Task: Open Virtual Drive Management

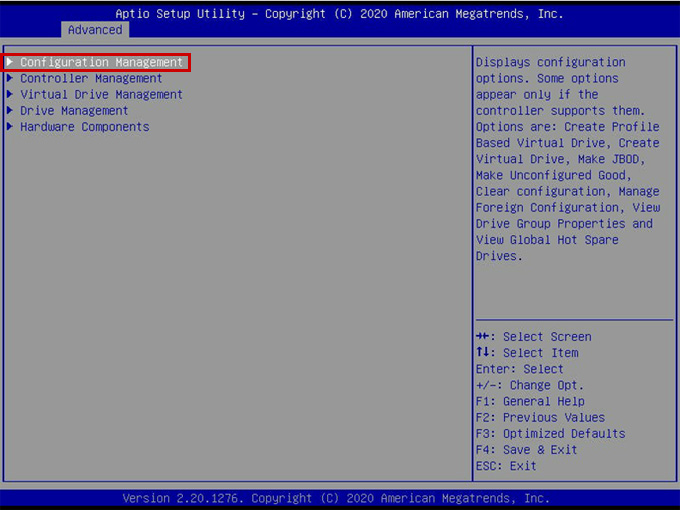Action: pos(101,94)
